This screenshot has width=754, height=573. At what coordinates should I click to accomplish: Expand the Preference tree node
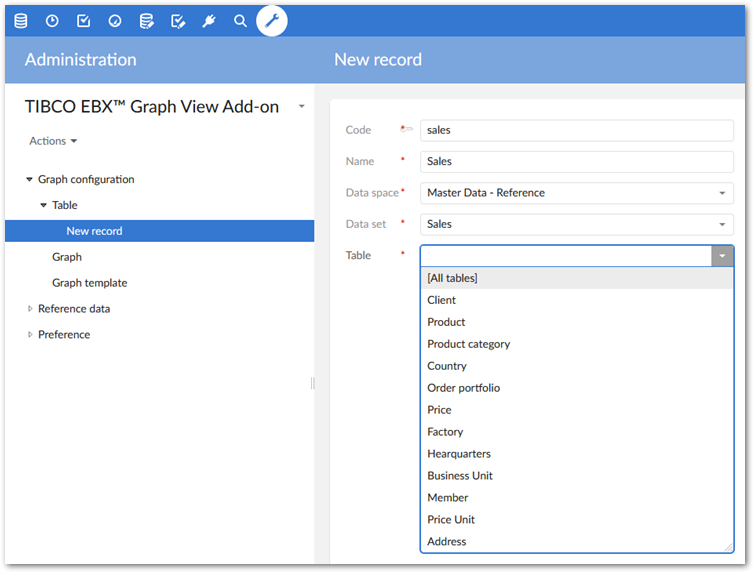(x=30, y=335)
